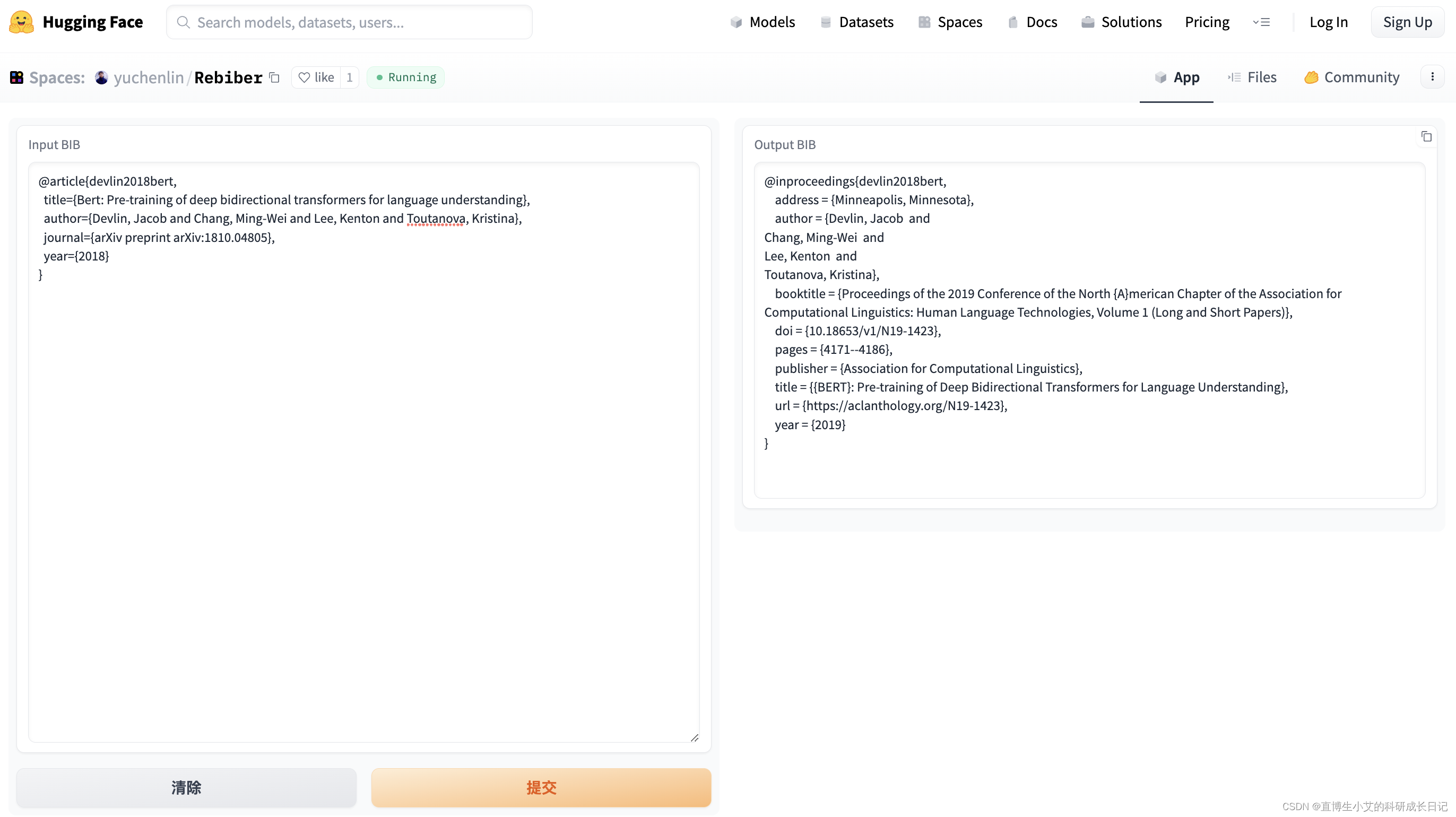This screenshot has width=1456, height=817.
Task: Switch to the Files tab
Action: pyautogui.click(x=1252, y=77)
